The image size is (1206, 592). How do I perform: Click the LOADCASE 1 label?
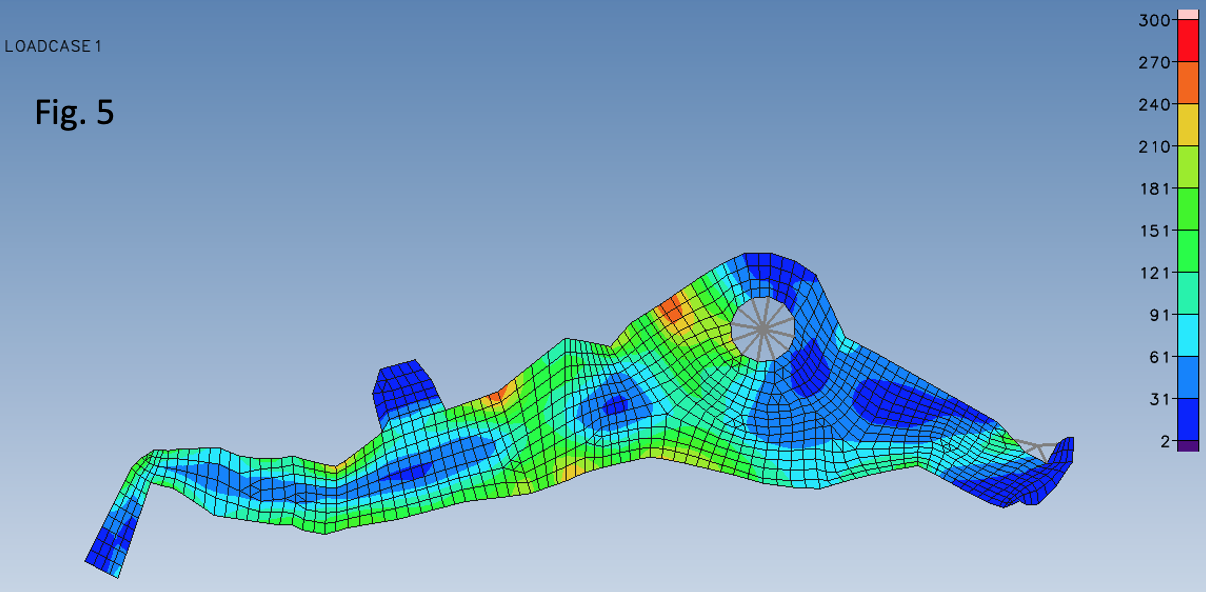pos(53,46)
